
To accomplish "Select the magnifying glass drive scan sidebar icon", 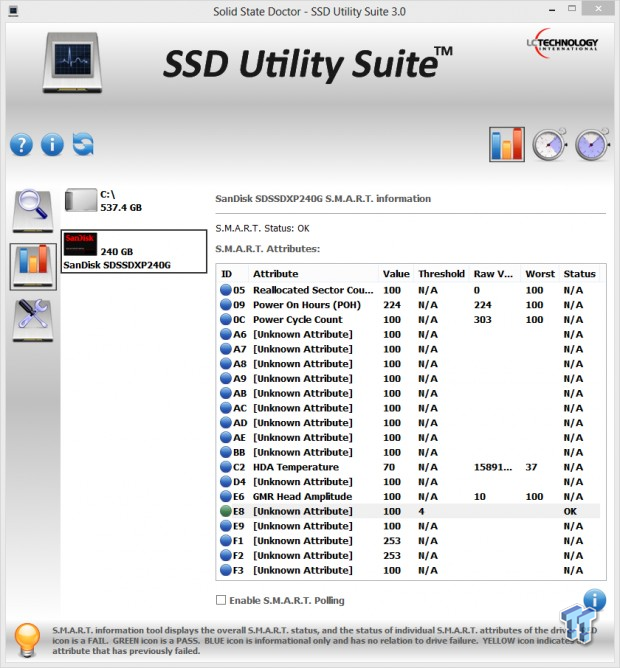I will (x=33, y=211).
